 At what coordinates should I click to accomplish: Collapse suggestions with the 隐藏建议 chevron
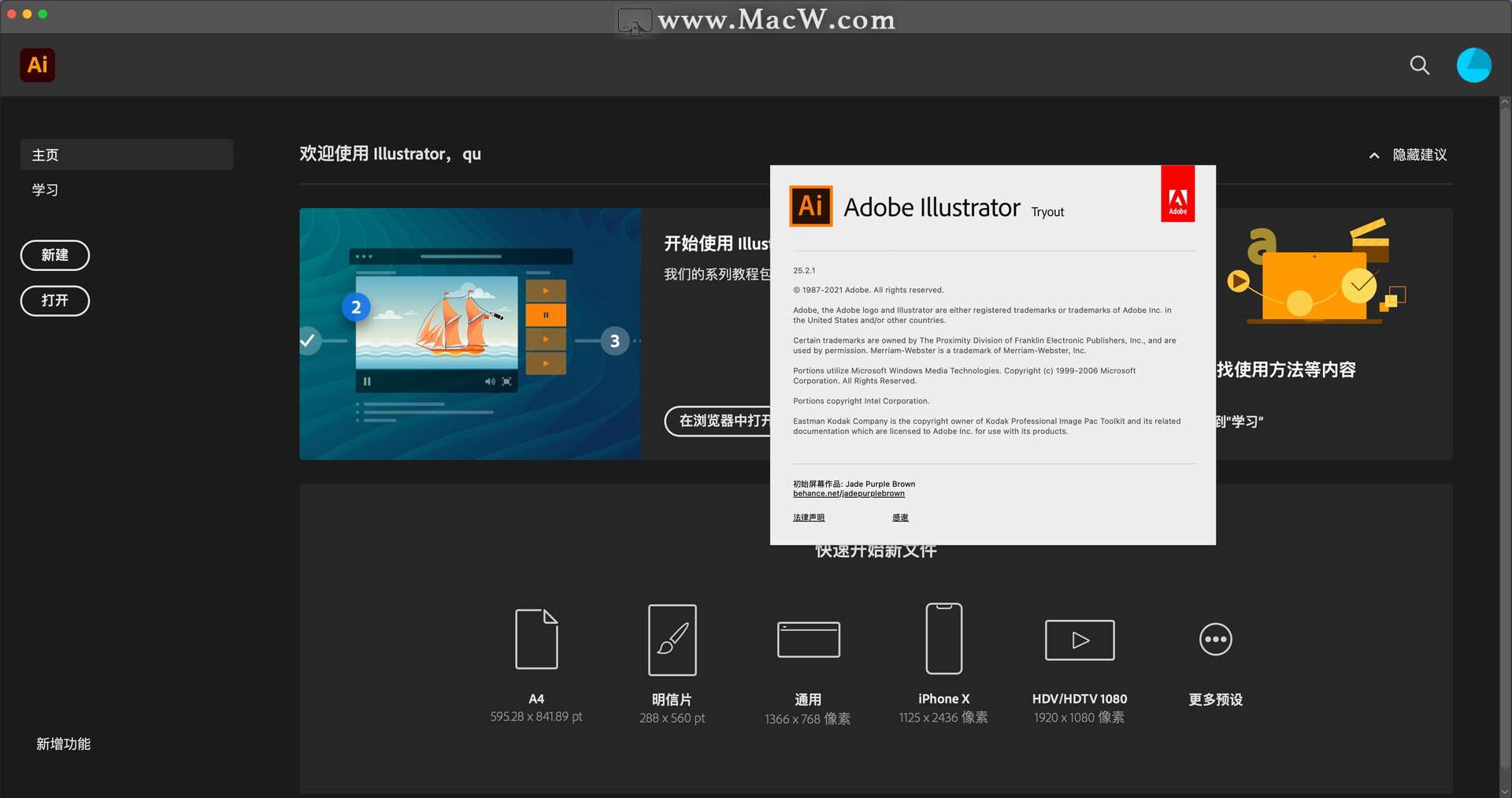tap(1374, 155)
